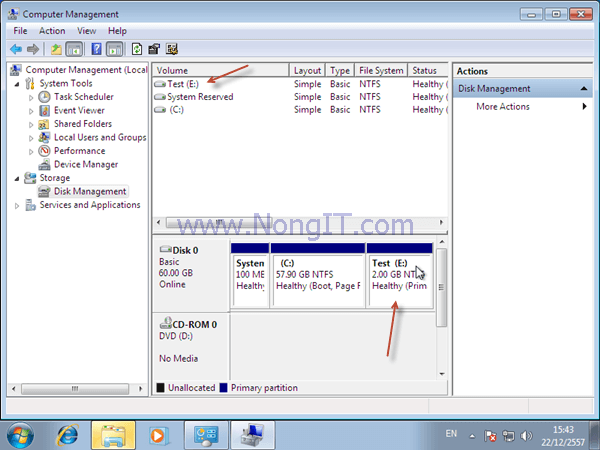
Task: Select the System Reserved volume row
Action: tap(300, 97)
